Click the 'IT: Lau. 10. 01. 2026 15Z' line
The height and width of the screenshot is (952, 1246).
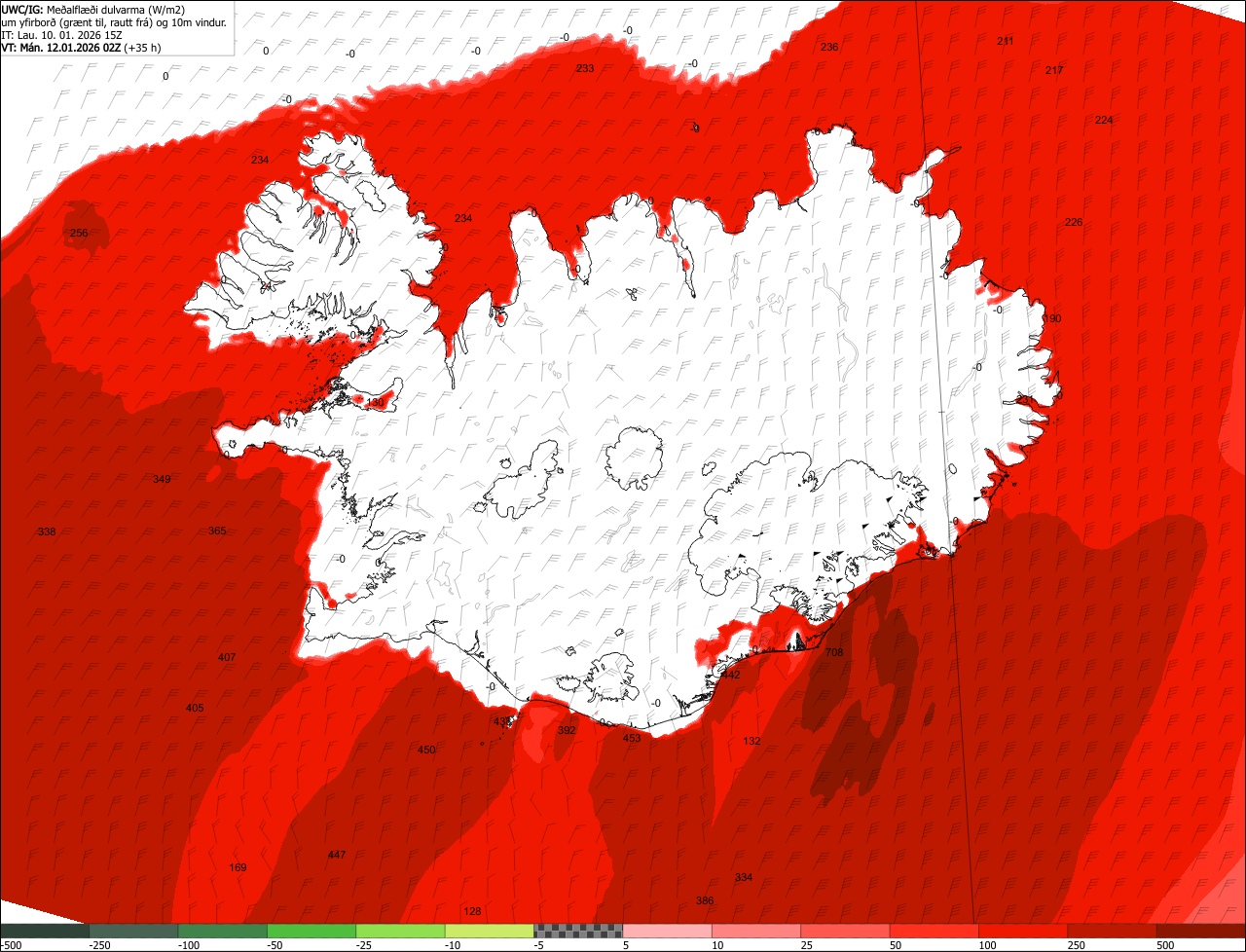pyautogui.click(x=62, y=34)
